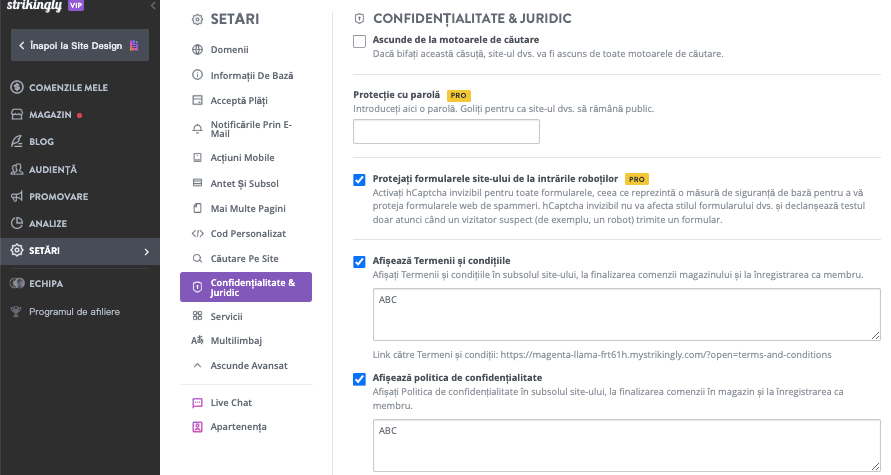This screenshot has width=891, height=475.
Task: Click the Audiență people icon
Action: coord(17,169)
